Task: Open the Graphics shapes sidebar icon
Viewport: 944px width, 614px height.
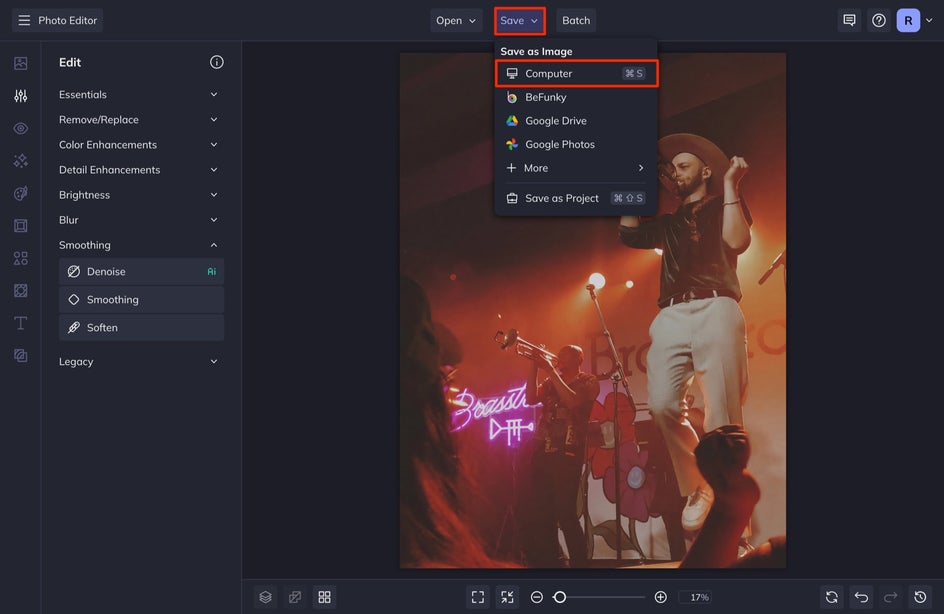Action: tap(20, 258)
